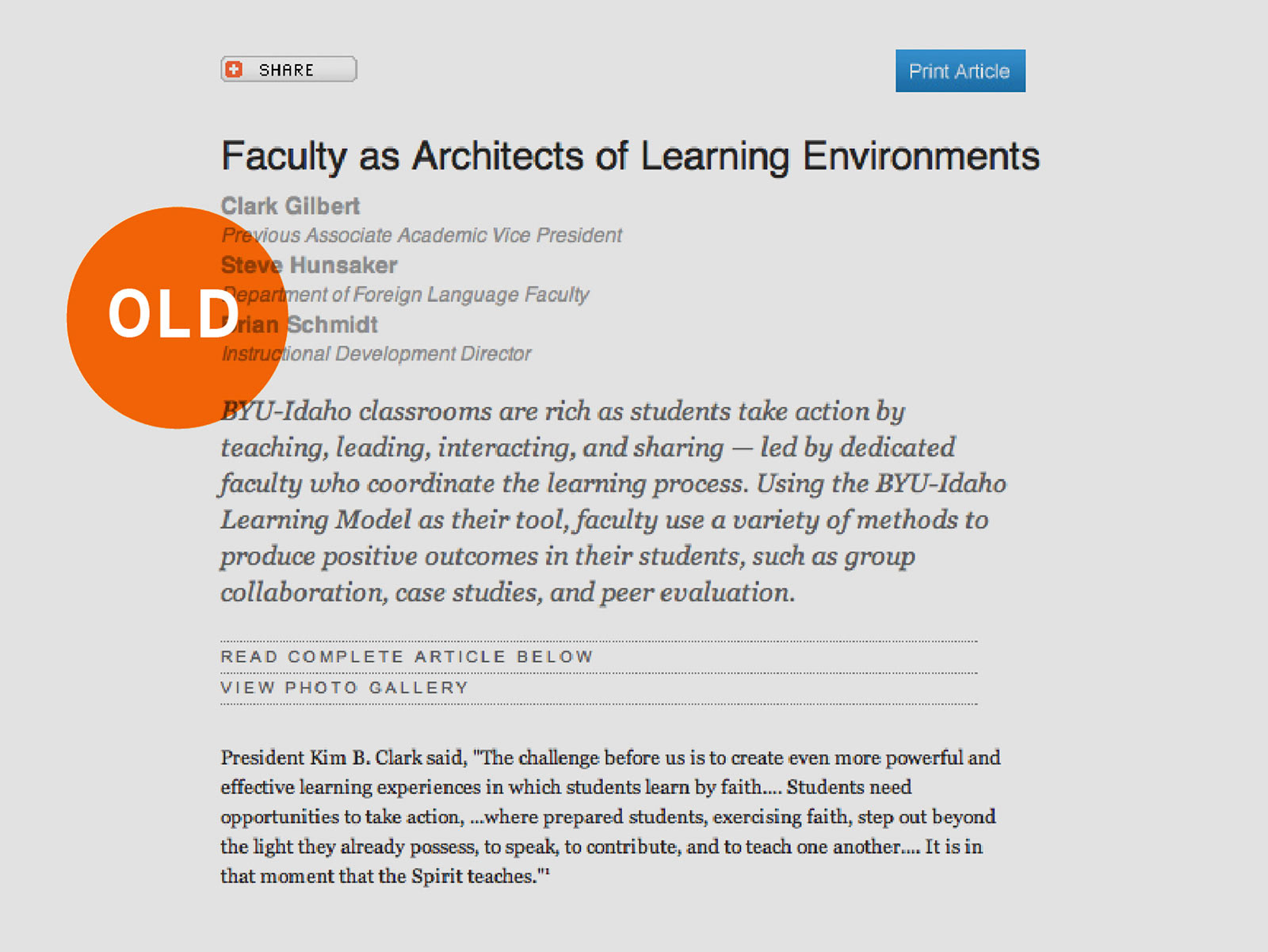Click the orange plus icon on Share
The height and width of the screenshot is (952, 1268).
coord(234,70)
